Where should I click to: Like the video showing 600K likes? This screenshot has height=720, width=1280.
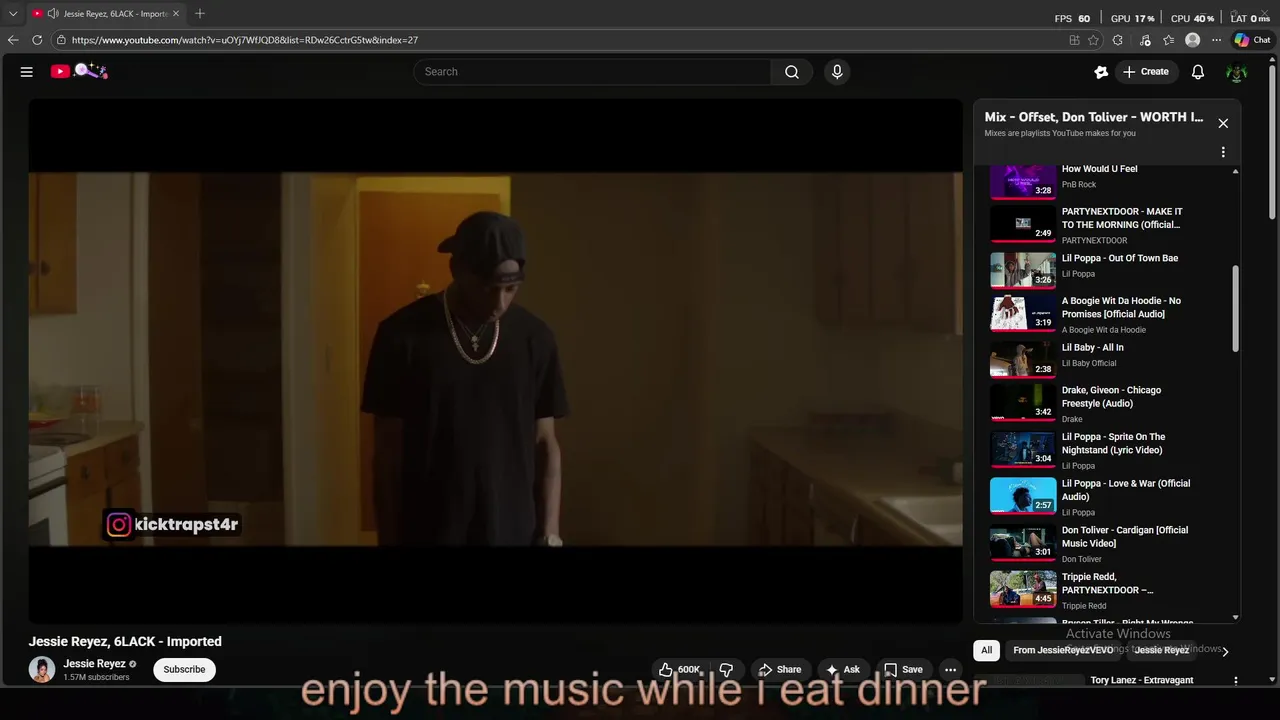tap(679, 669)
